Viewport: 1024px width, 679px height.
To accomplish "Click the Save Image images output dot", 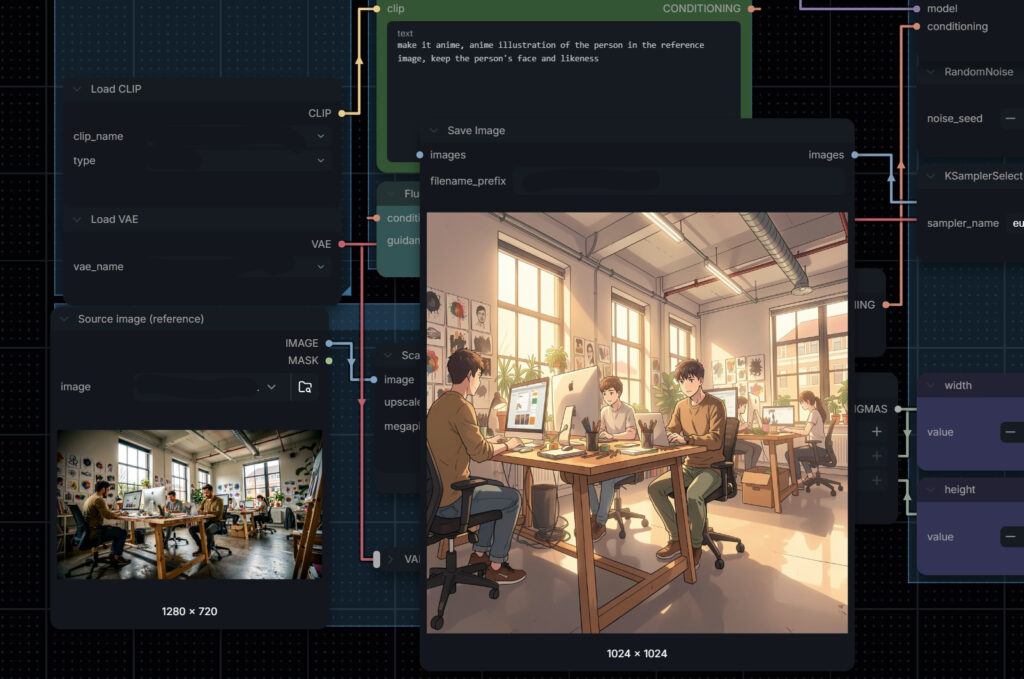I will pos(855,155).
